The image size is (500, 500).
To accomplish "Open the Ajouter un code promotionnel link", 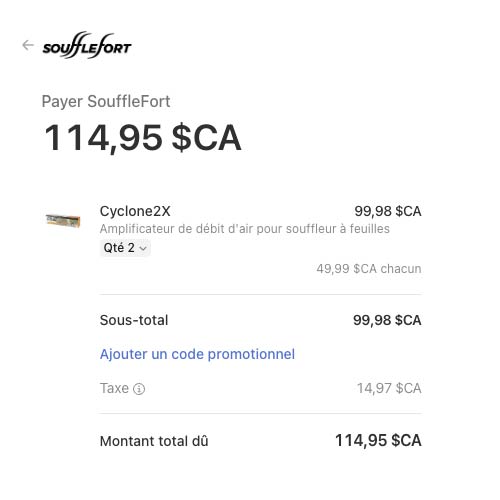I will click(x=197, y=354).
